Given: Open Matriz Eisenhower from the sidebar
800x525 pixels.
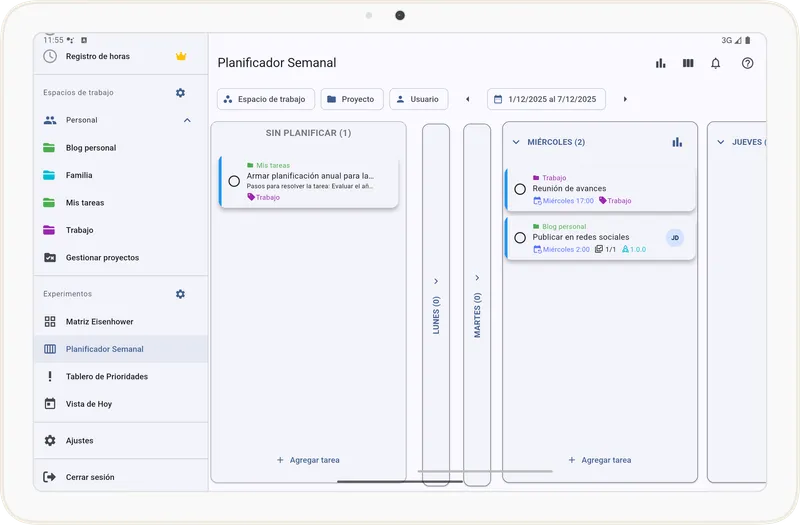Looking at the screenshot, I should (99, 322).
